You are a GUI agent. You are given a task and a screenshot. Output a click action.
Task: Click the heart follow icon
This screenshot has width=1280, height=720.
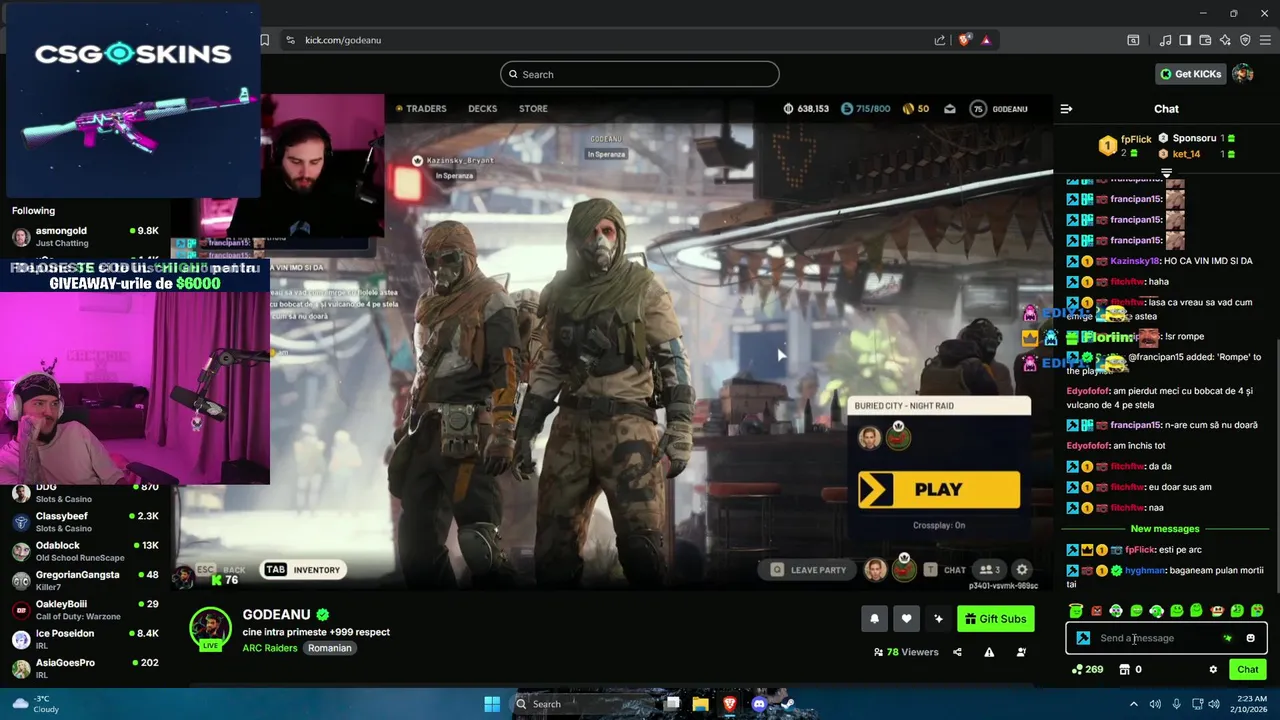pos(906,619)
